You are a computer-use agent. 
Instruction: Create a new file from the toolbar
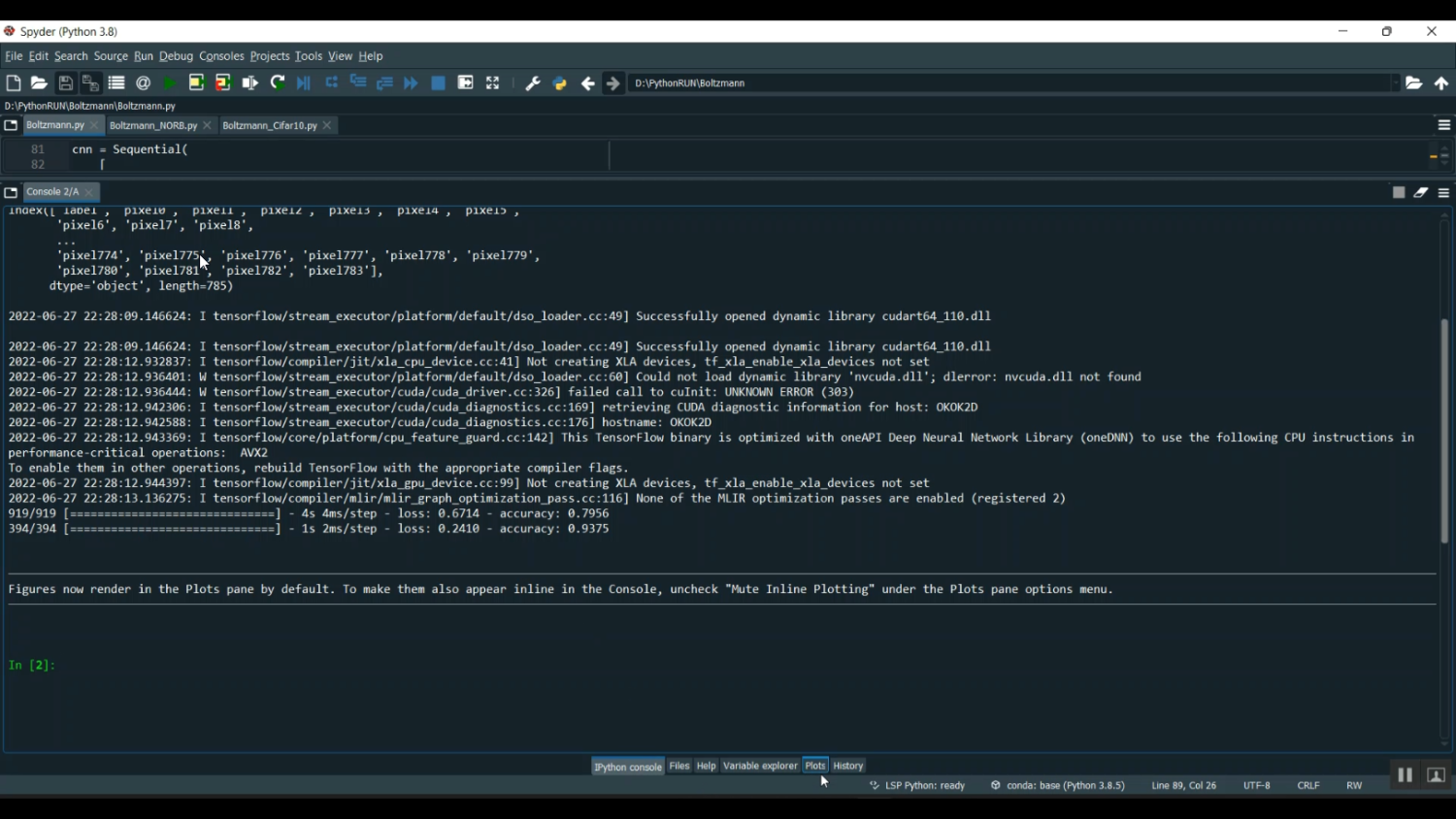point(14,83)
